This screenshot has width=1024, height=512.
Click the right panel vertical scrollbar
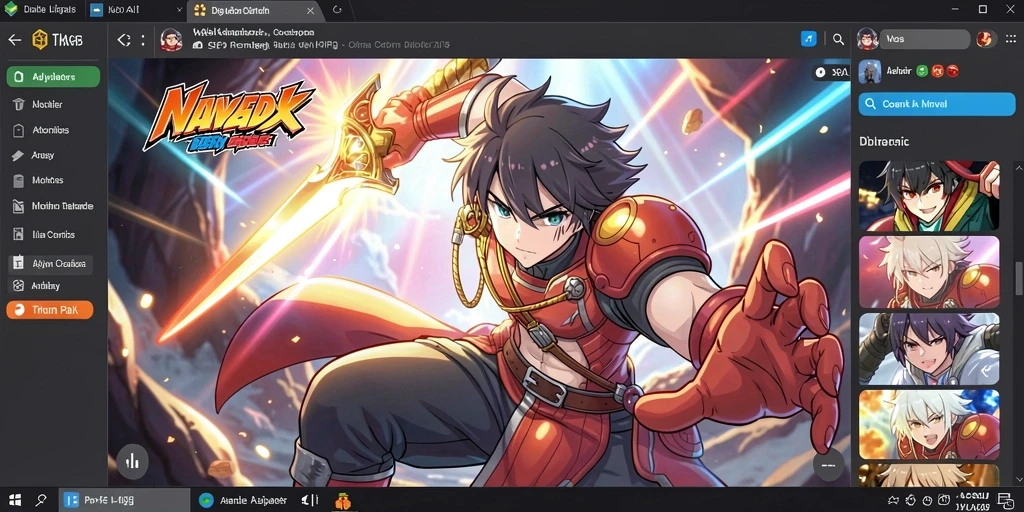pos(1018,278)
